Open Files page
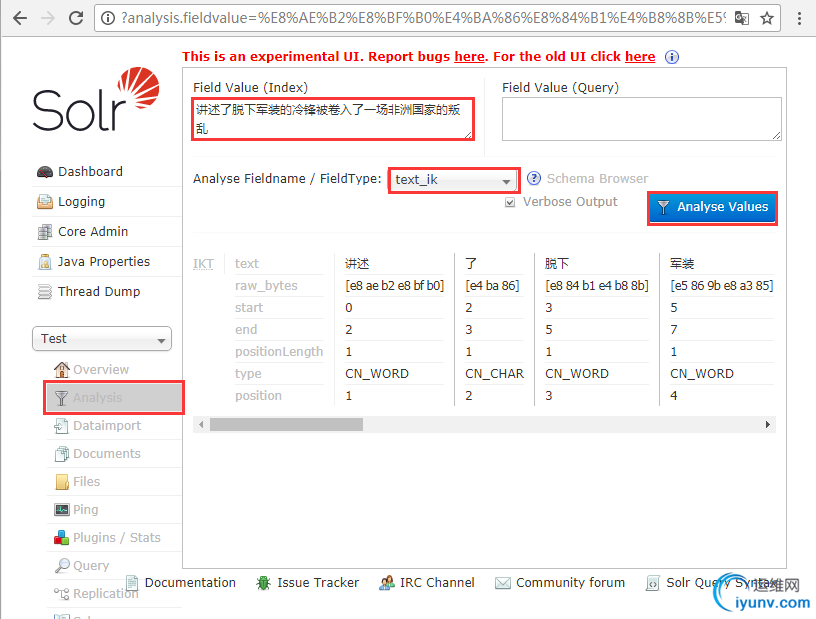 click(86, 482)
